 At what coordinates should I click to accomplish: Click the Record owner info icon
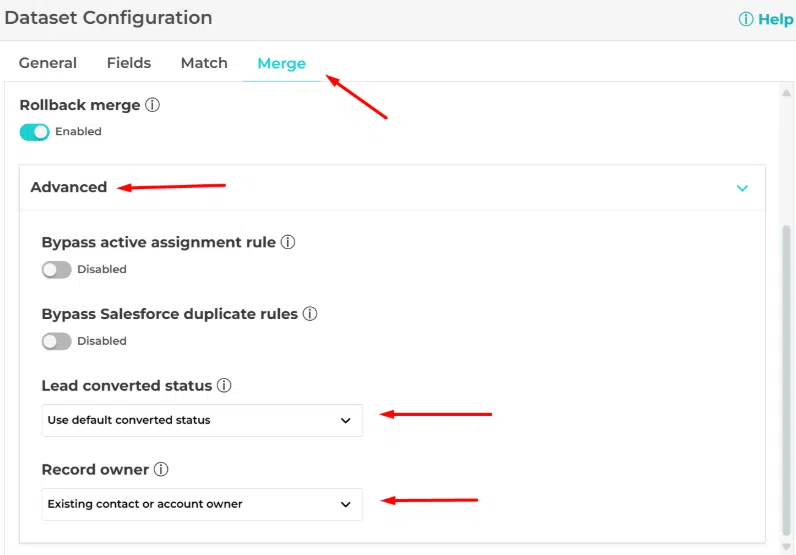(161, 470)
